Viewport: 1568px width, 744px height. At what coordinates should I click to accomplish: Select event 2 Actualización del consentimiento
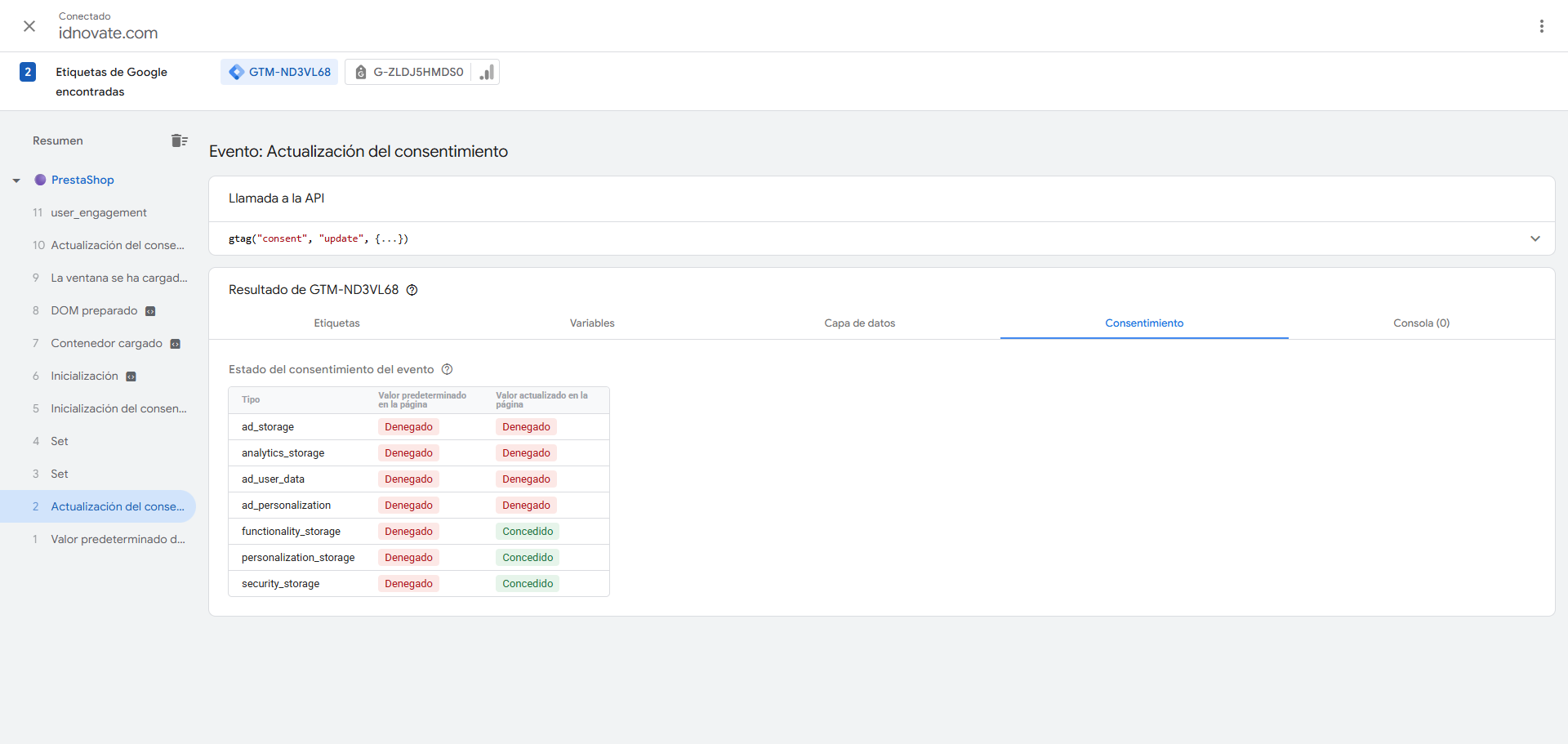pyautogui.click(x=98, y=506)
